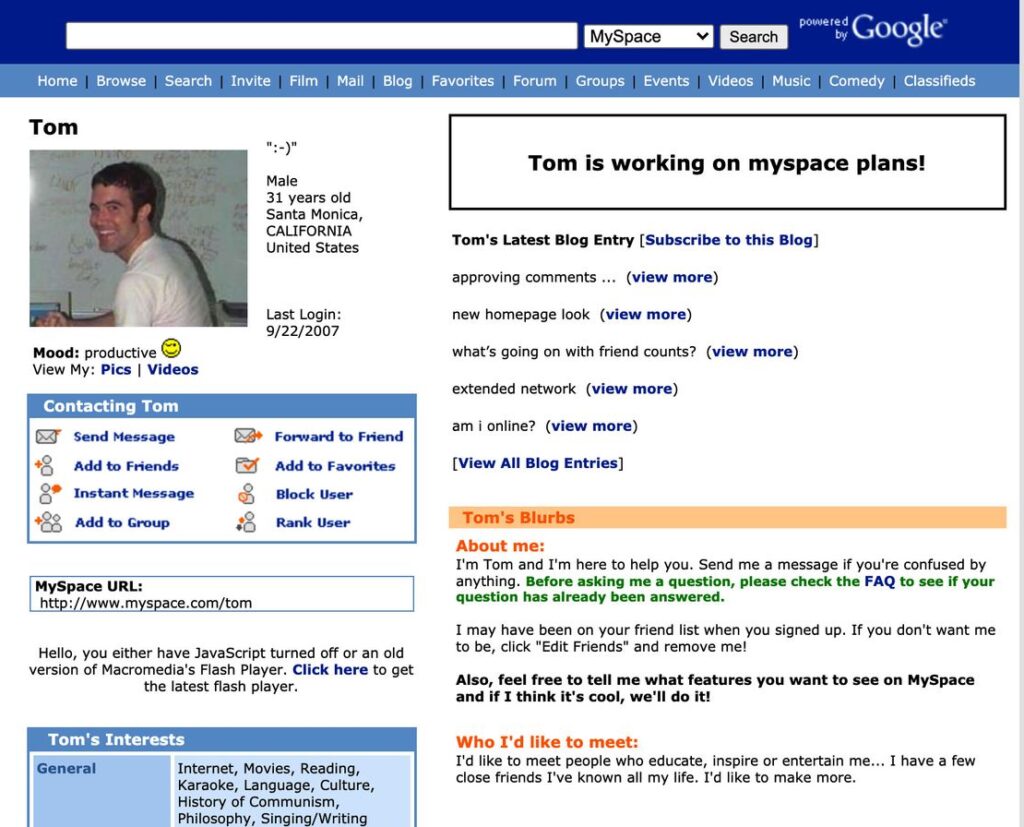Select the Rank User icon

coord(247,522)
